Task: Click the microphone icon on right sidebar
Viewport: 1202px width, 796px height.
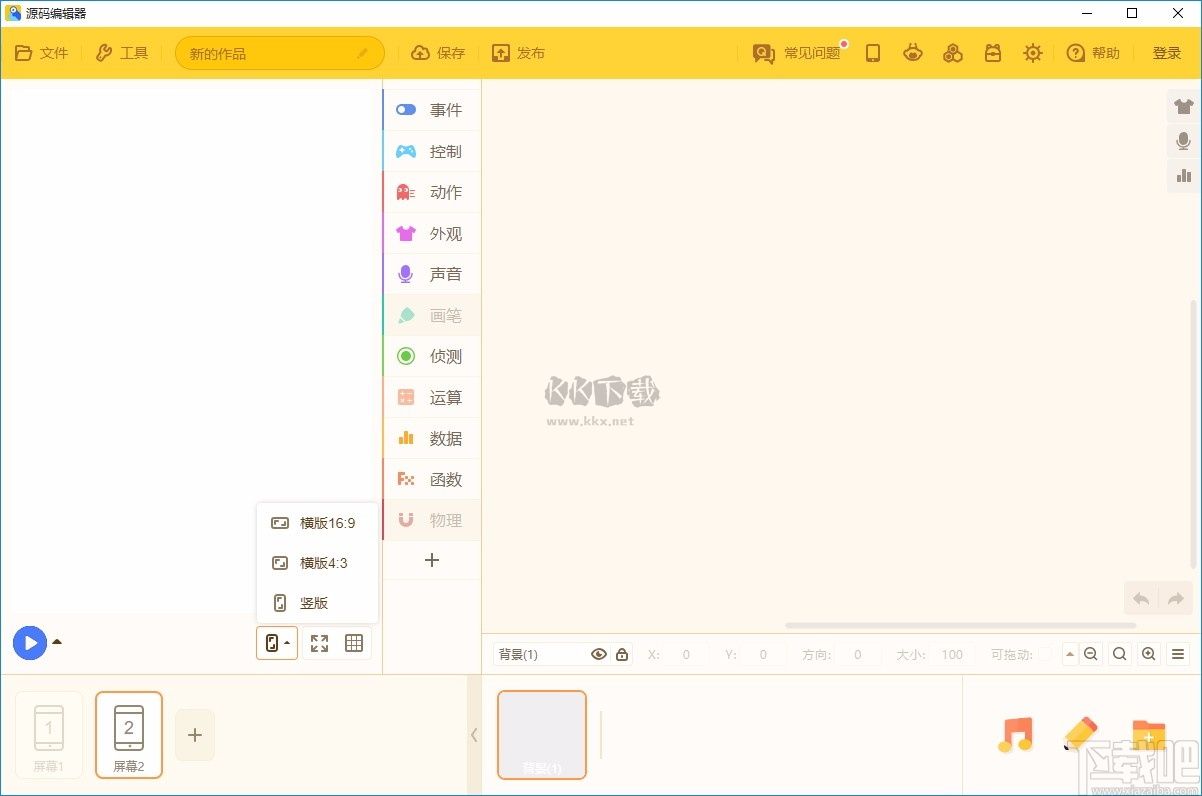Action: point(1184,141)
